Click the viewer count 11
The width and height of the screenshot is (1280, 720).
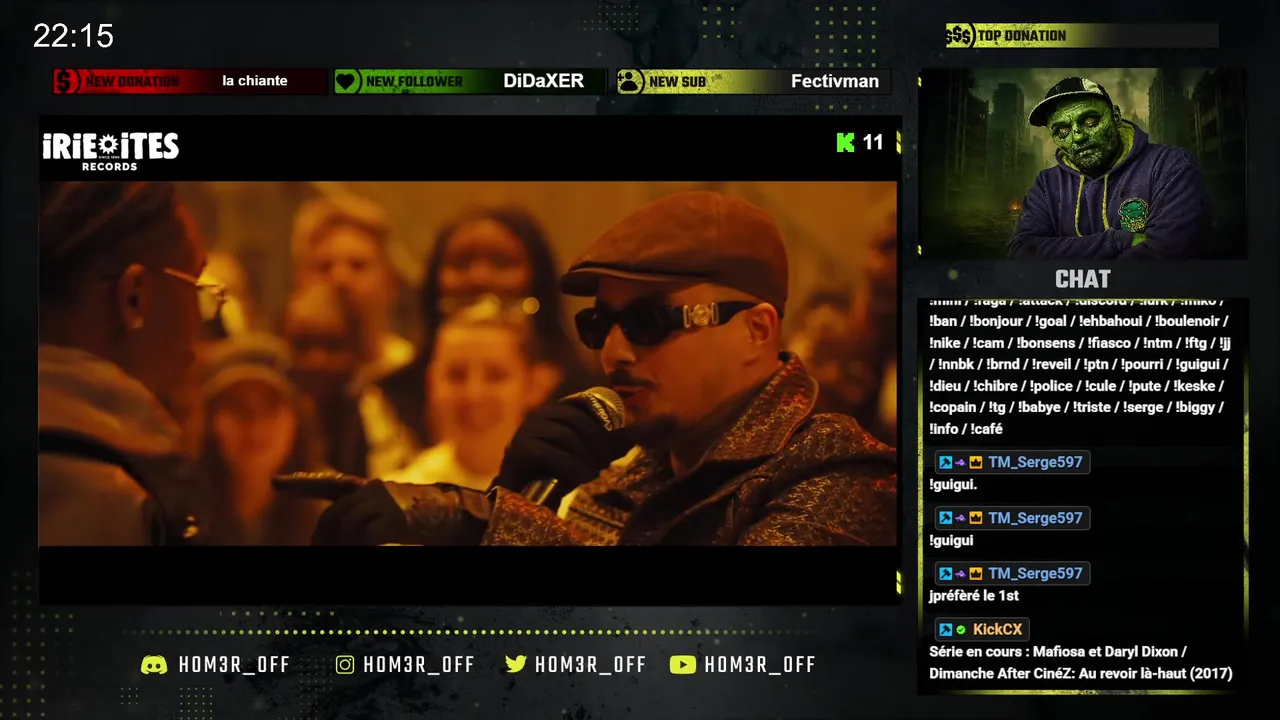pos(873,143)
